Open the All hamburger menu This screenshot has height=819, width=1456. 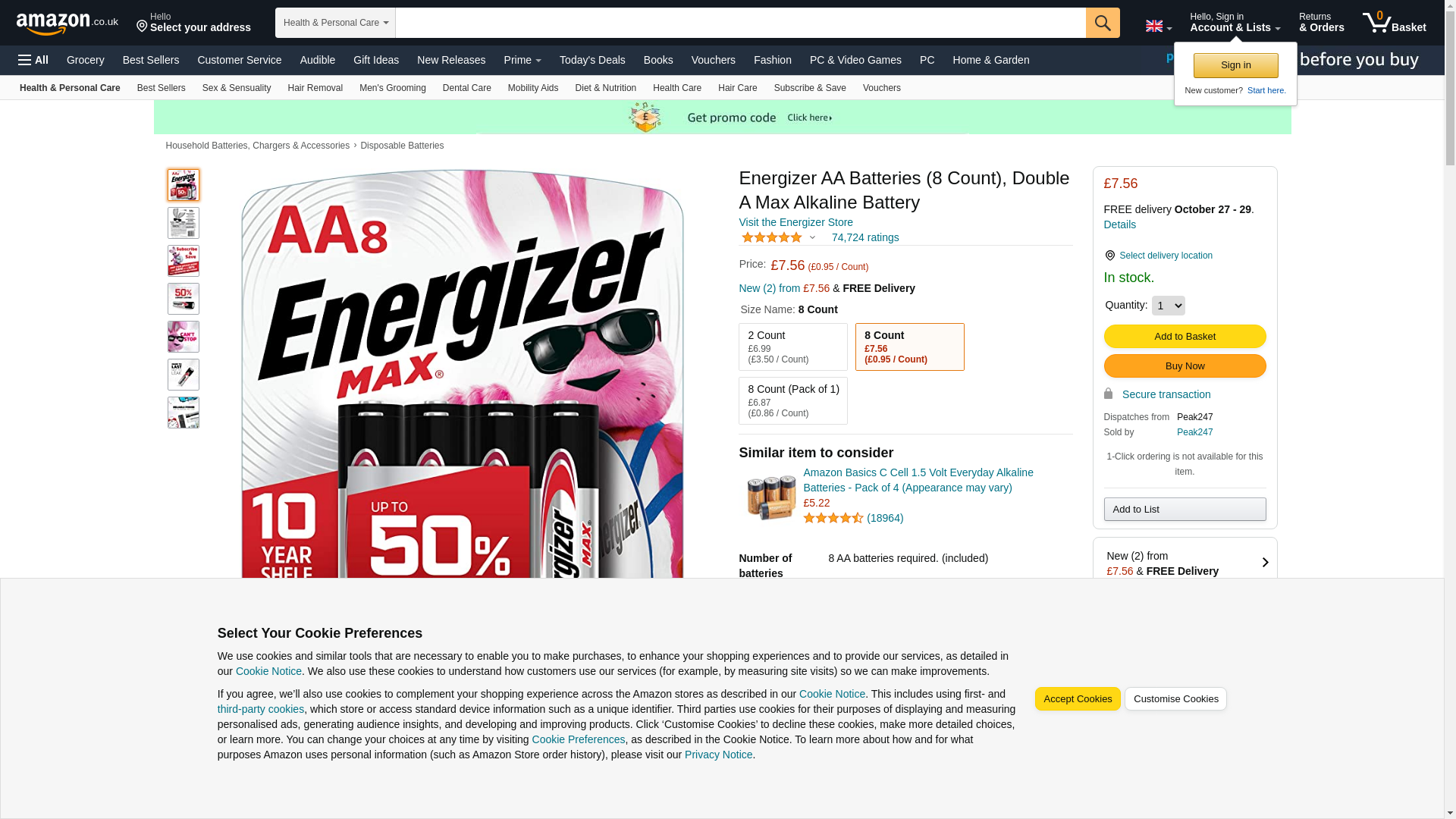coord(33,60)
